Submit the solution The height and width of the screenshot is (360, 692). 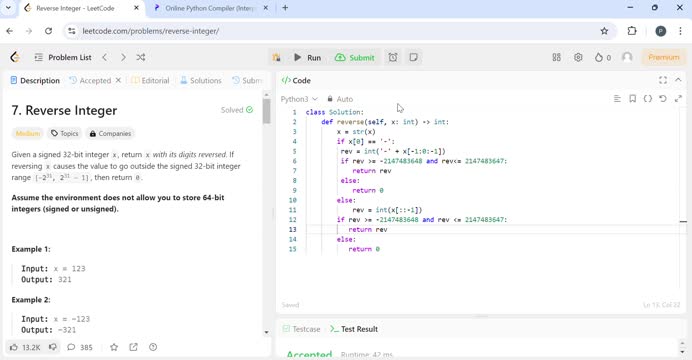(354, 57)
